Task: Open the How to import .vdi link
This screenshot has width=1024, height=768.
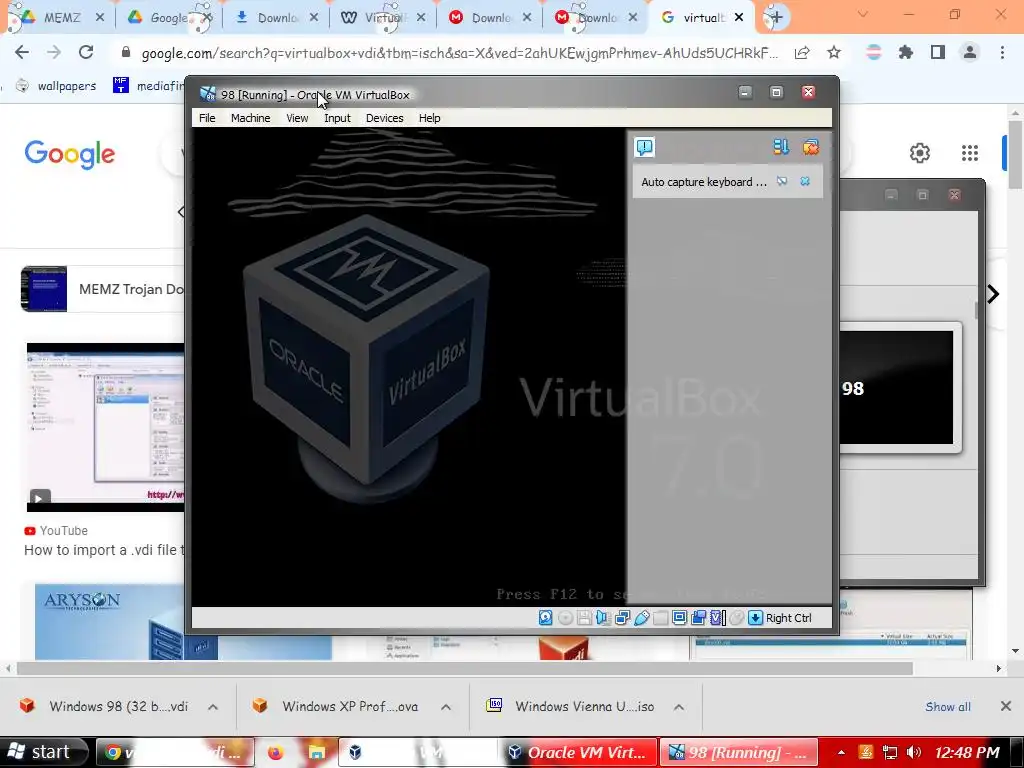Action: [104, 551]
